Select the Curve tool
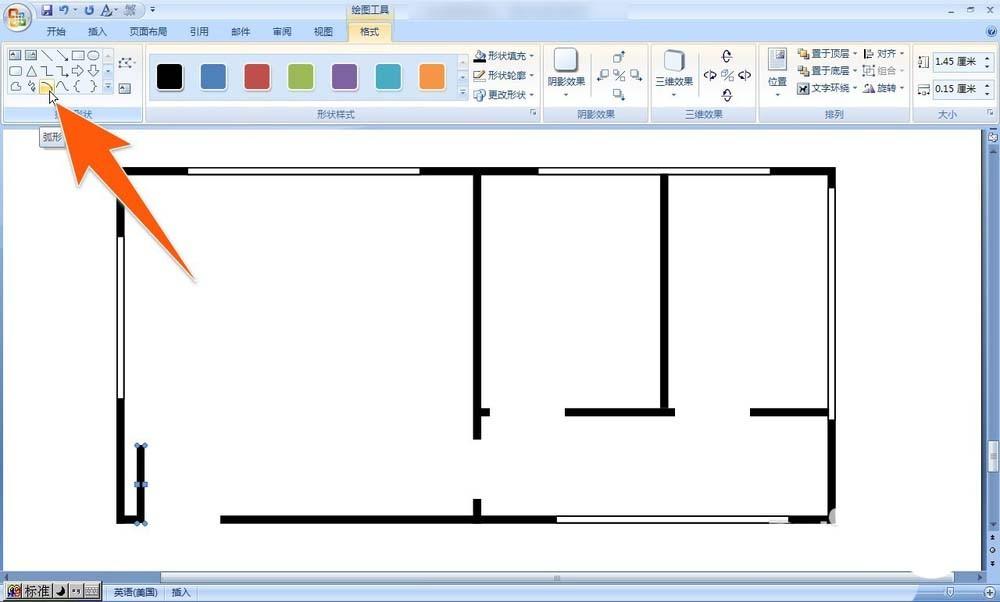 point(62,86)
